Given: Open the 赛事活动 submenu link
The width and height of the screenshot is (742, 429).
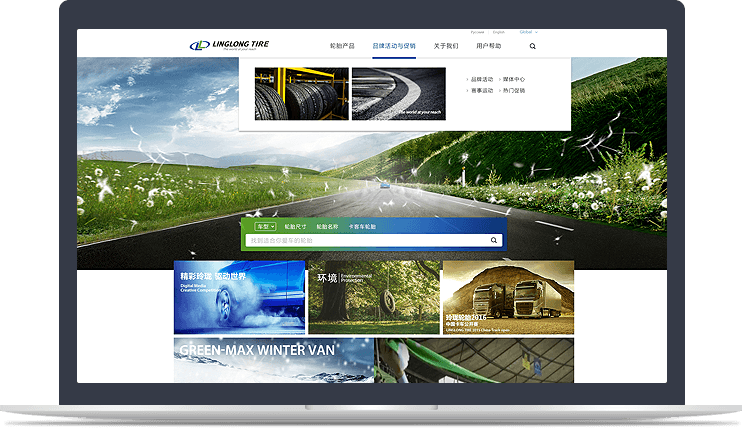Looking at the screenshot, I should [x=482, y=90].
